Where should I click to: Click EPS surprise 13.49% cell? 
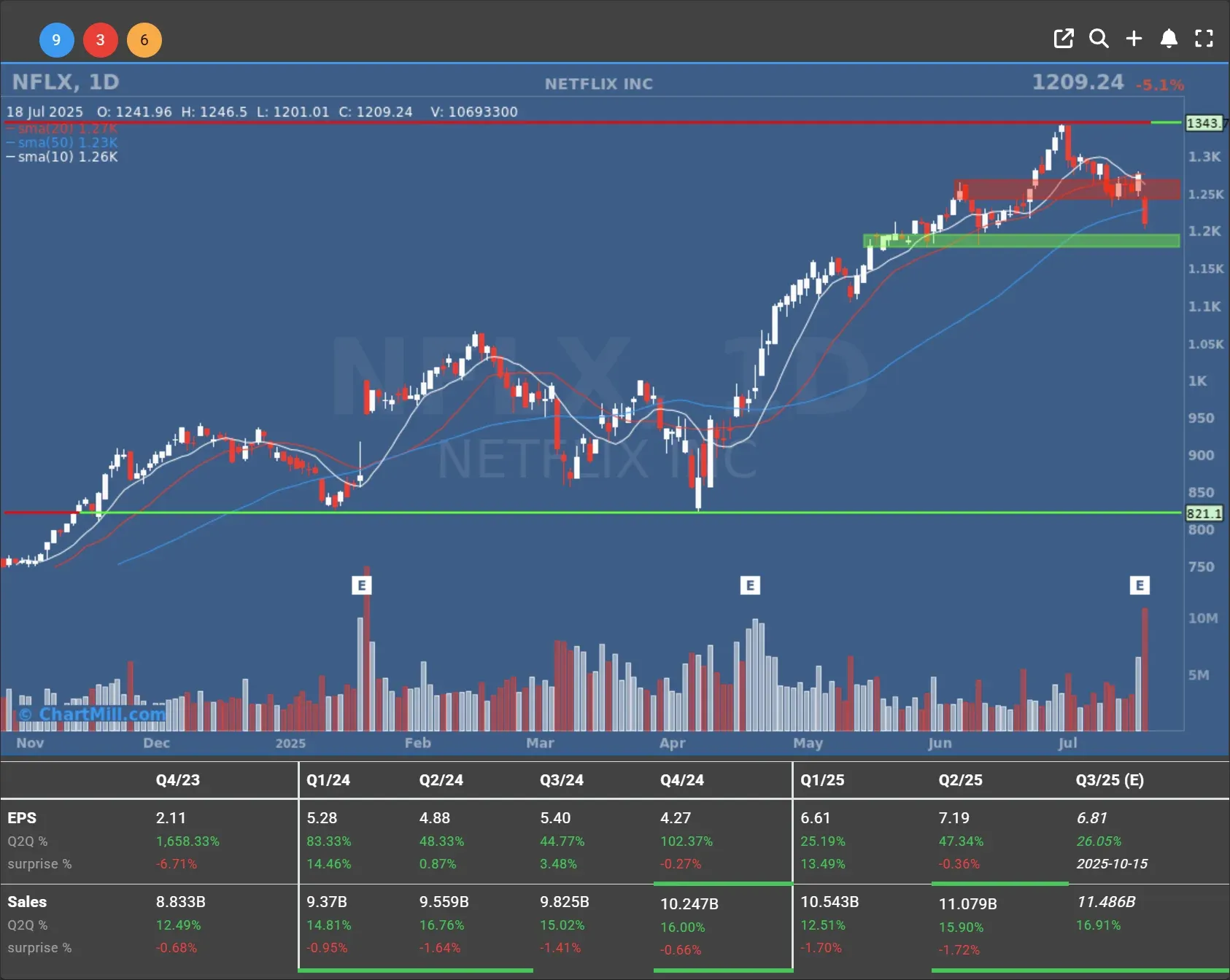point(823,863)
